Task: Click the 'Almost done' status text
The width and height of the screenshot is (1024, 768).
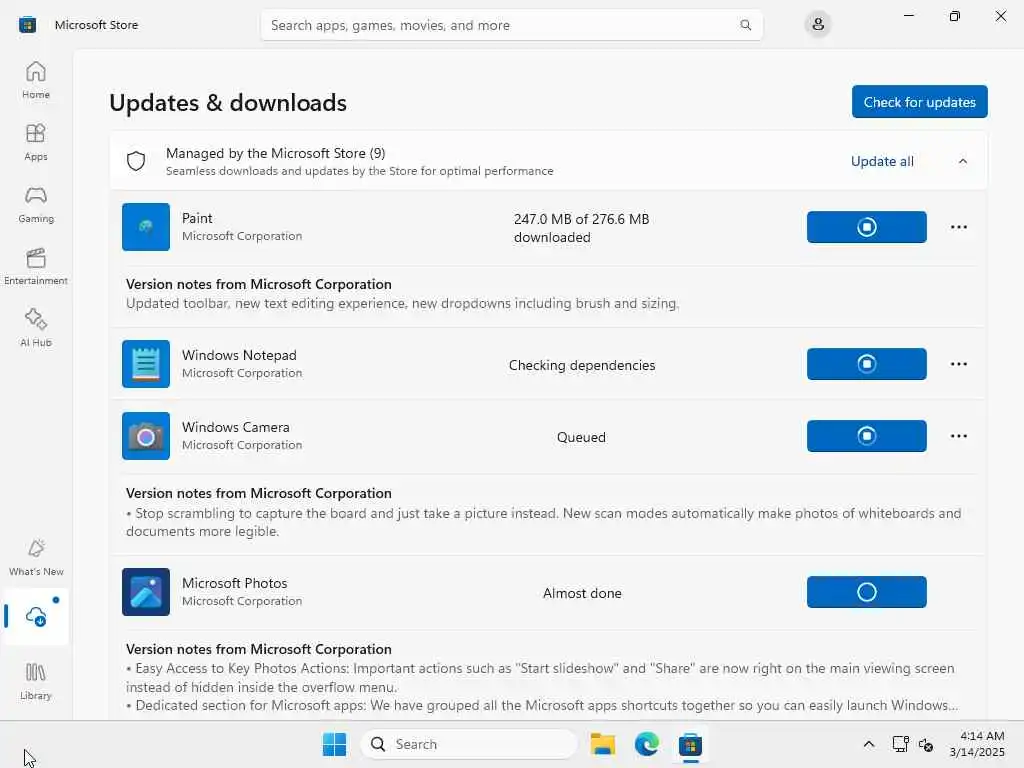Action: [x=582, y=593]
